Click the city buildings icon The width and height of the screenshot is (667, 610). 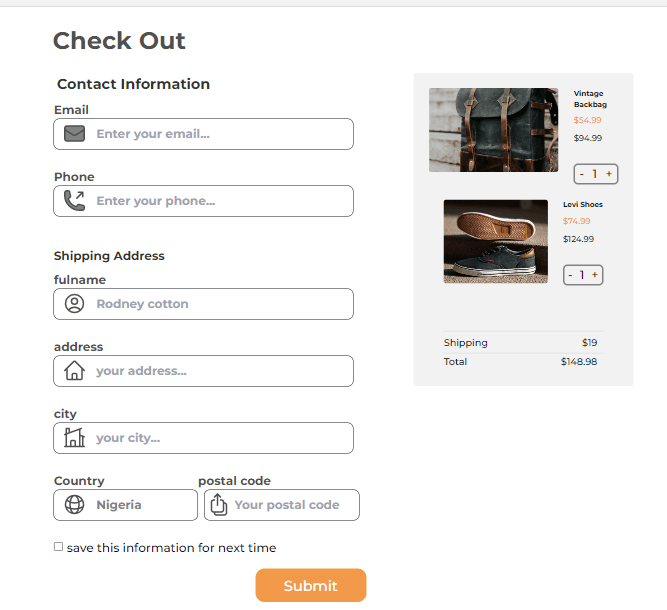[74, 438]
